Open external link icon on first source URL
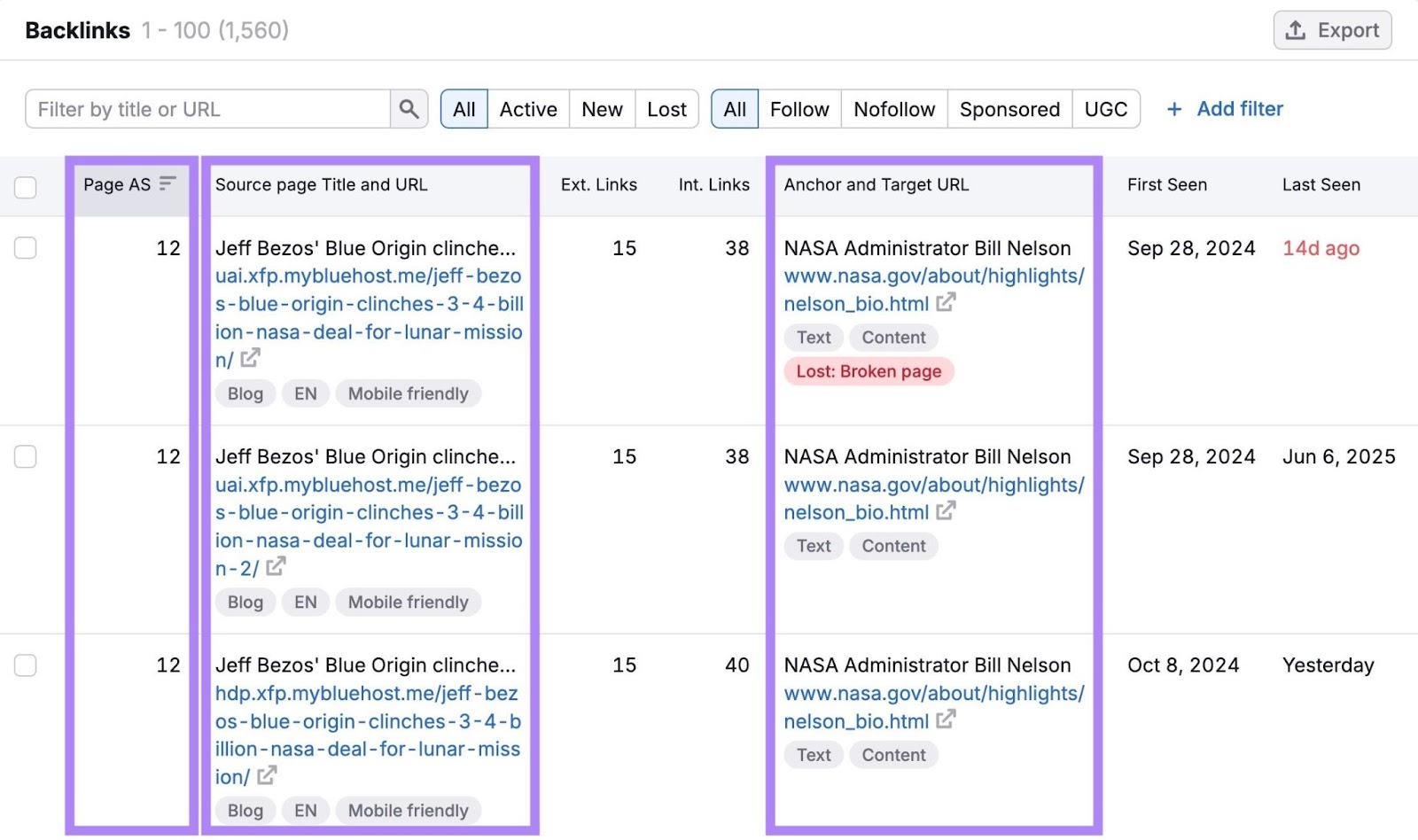The image size is (1418, 840). click(252, 358)
